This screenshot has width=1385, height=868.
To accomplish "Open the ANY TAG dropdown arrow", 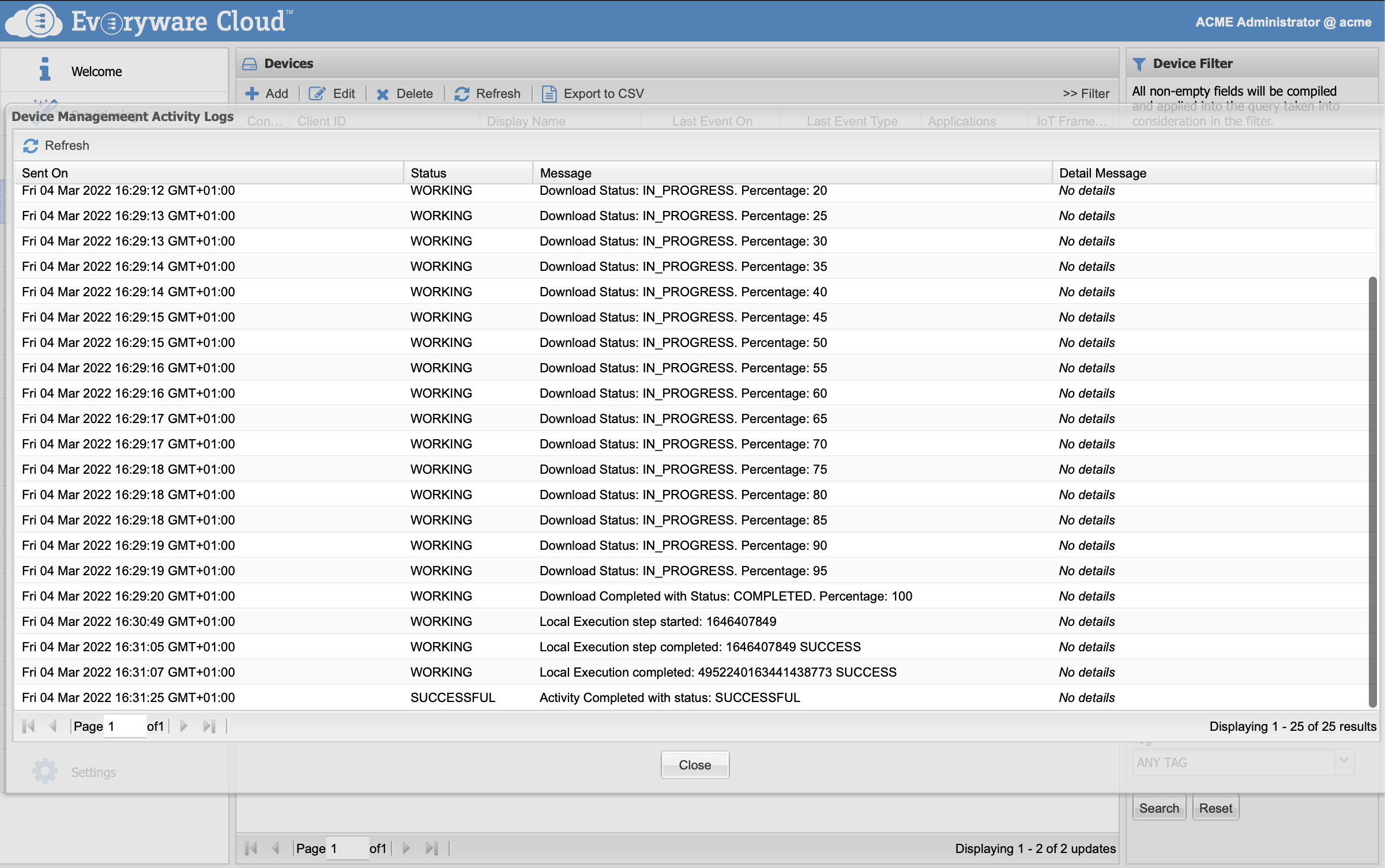I will coord(1344,761).
